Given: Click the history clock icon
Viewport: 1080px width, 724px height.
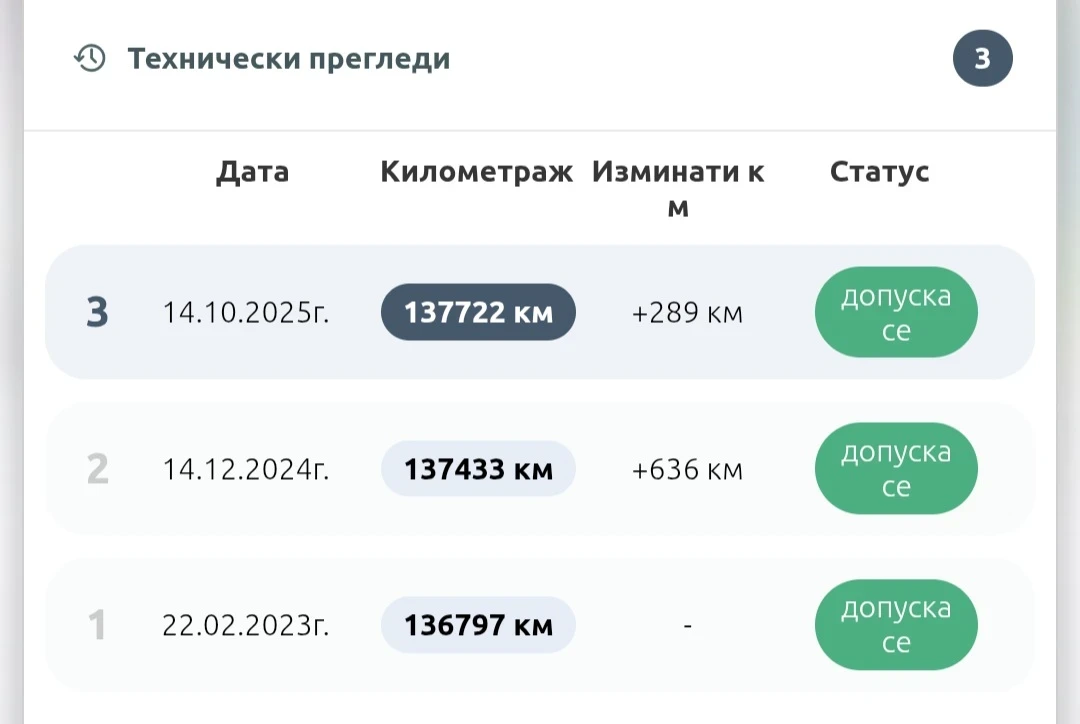Looking at the screenshot, I should pos(90,59).
